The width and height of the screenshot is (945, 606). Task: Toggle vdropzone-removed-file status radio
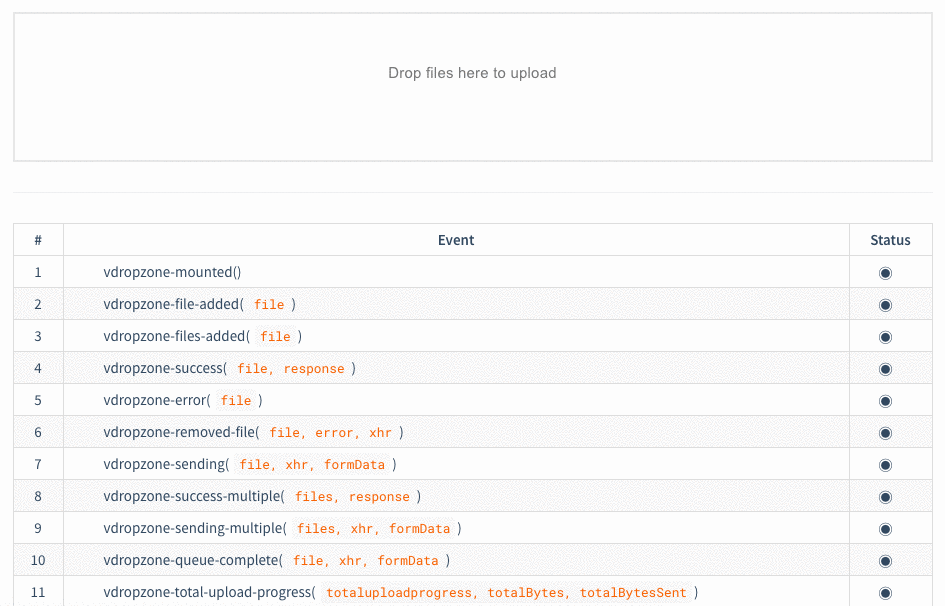click(x=885, y=433)
